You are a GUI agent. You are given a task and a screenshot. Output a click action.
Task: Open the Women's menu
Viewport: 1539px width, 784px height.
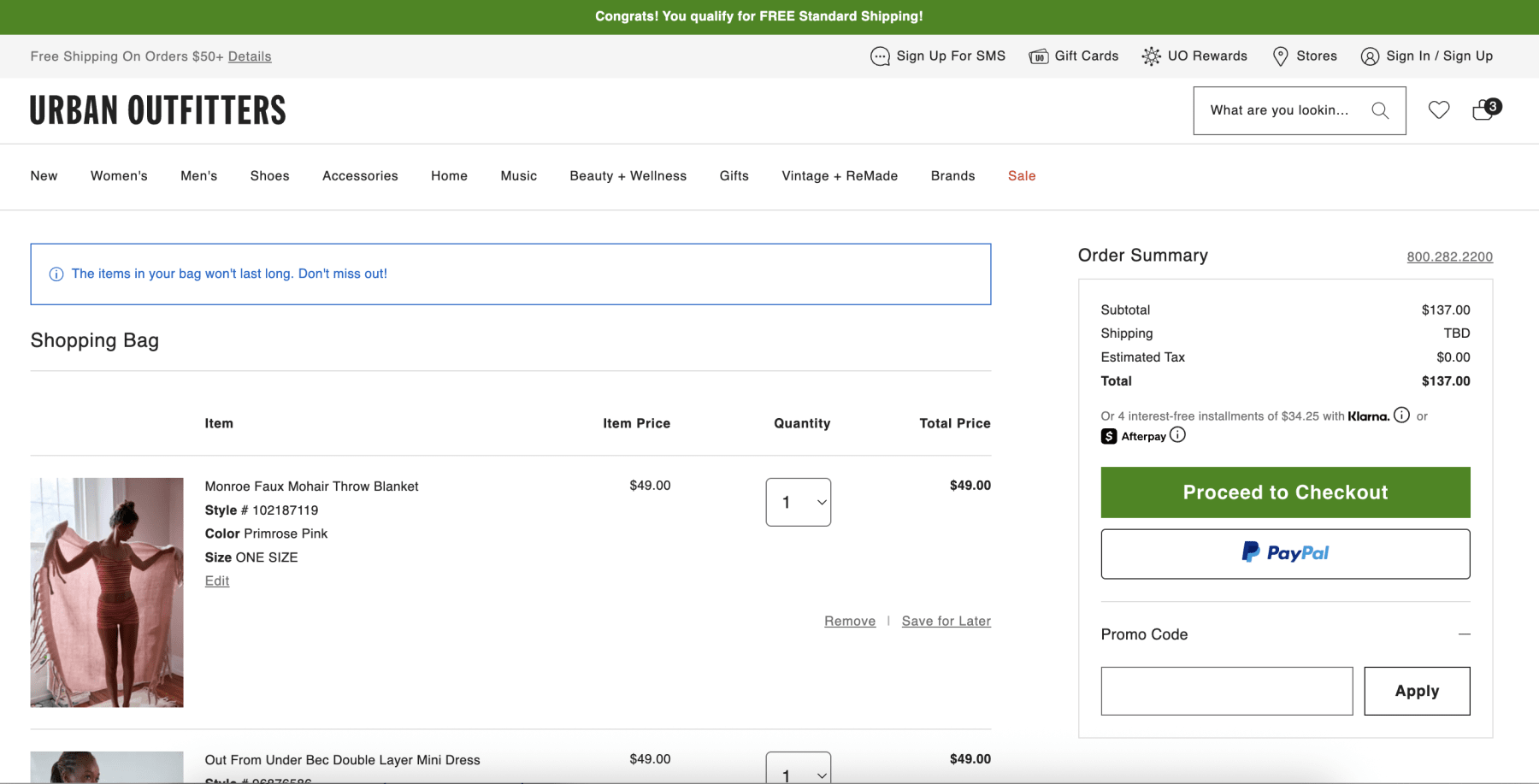(x=119, y=176)
